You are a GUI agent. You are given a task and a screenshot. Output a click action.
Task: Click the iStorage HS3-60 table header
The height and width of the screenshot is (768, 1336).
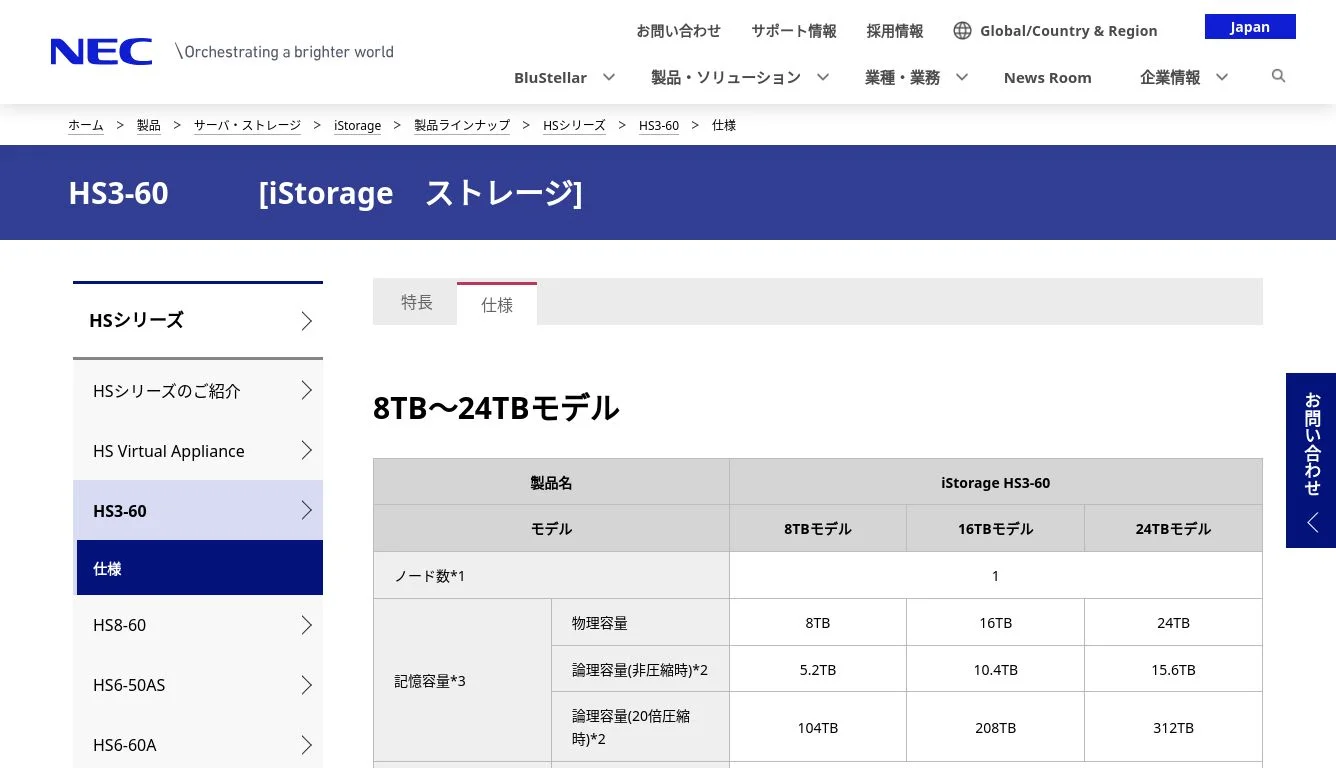click(x=996, y=482)
